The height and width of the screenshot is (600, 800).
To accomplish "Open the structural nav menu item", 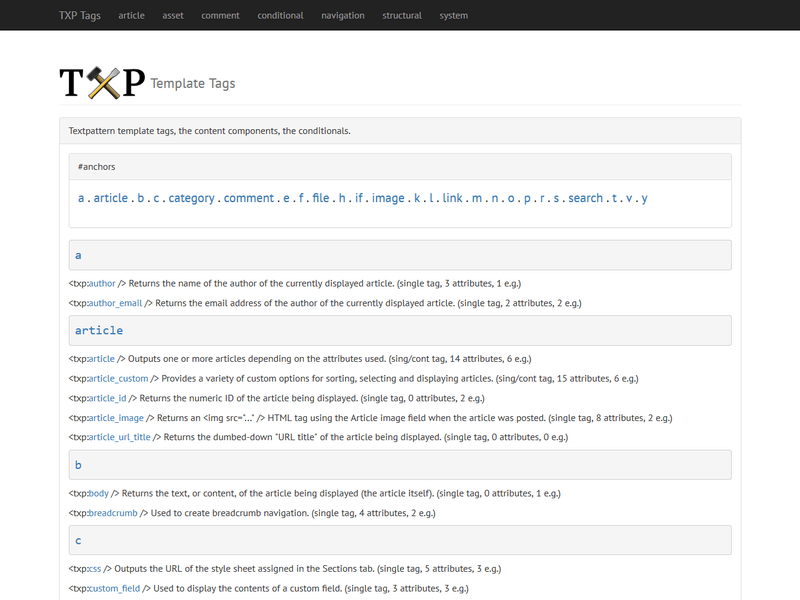I will 402,15.
